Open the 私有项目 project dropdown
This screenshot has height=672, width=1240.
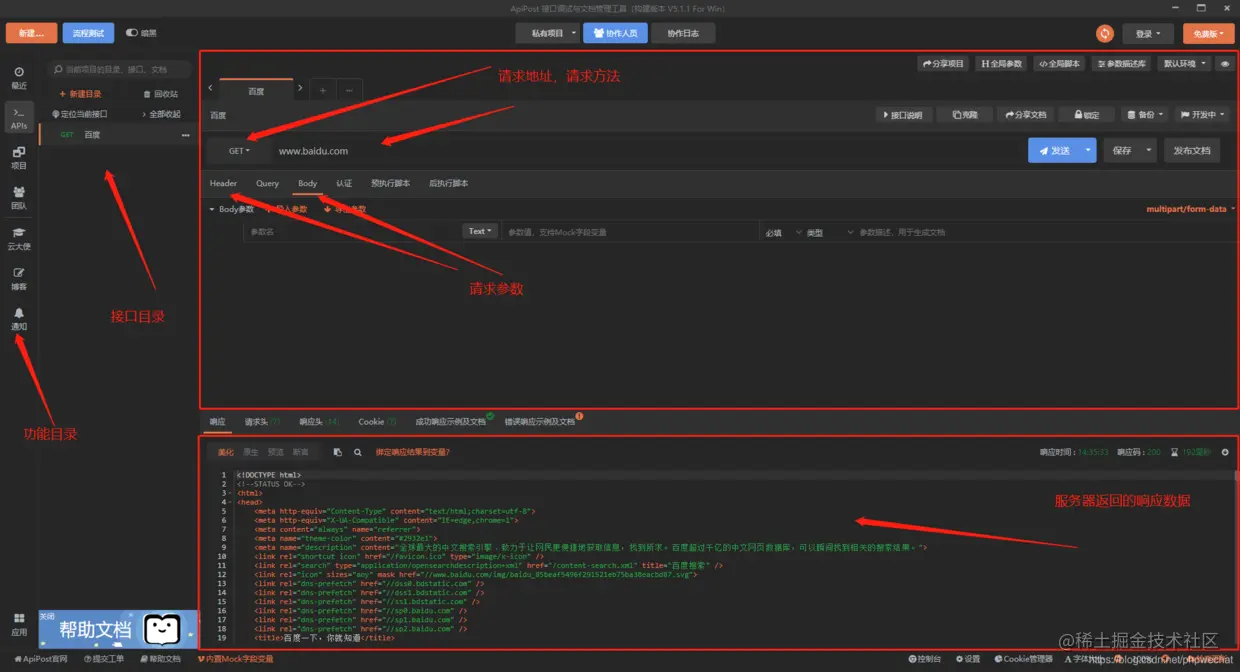(x=548, y=33)
